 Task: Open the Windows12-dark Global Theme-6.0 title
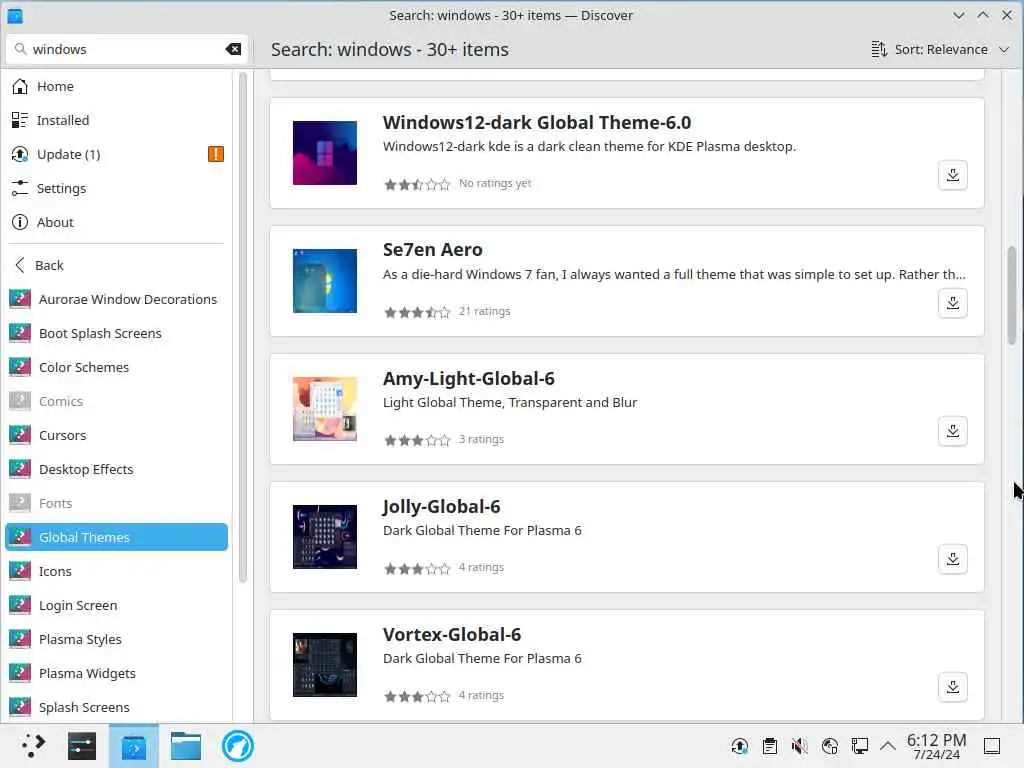[537, 122]
